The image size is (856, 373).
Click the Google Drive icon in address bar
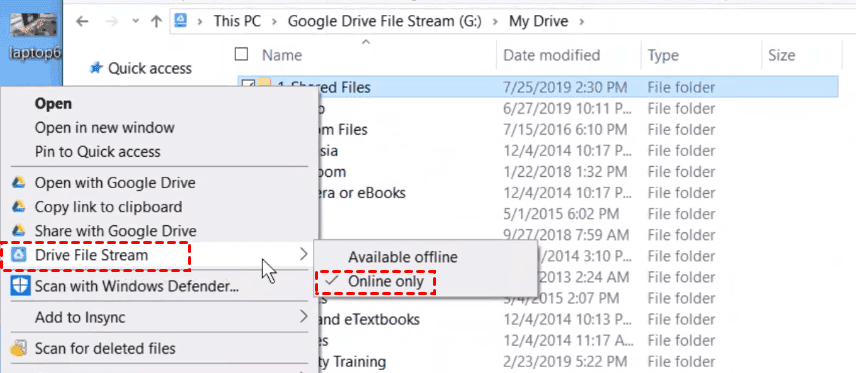click(x=181, y=21)
